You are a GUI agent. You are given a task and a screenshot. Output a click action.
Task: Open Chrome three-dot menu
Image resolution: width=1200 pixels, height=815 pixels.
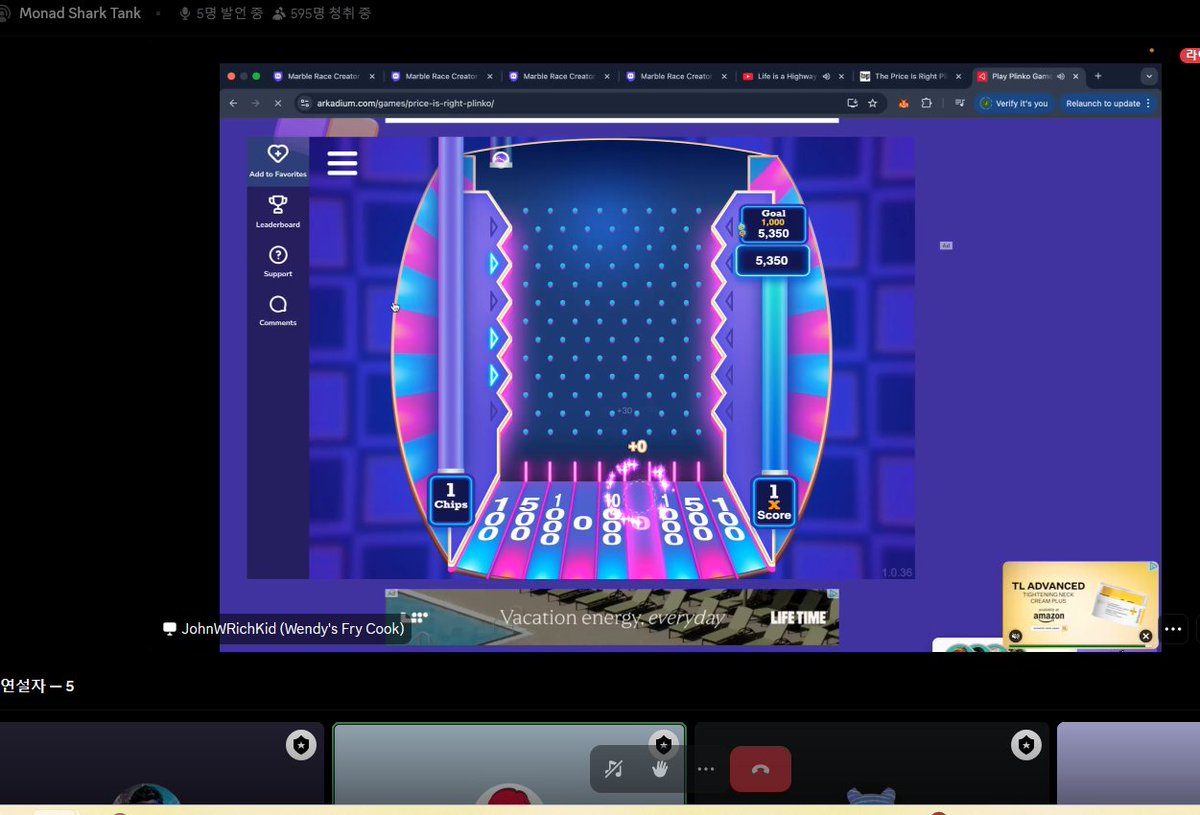pyautogui.click(x=1148, y=103)
